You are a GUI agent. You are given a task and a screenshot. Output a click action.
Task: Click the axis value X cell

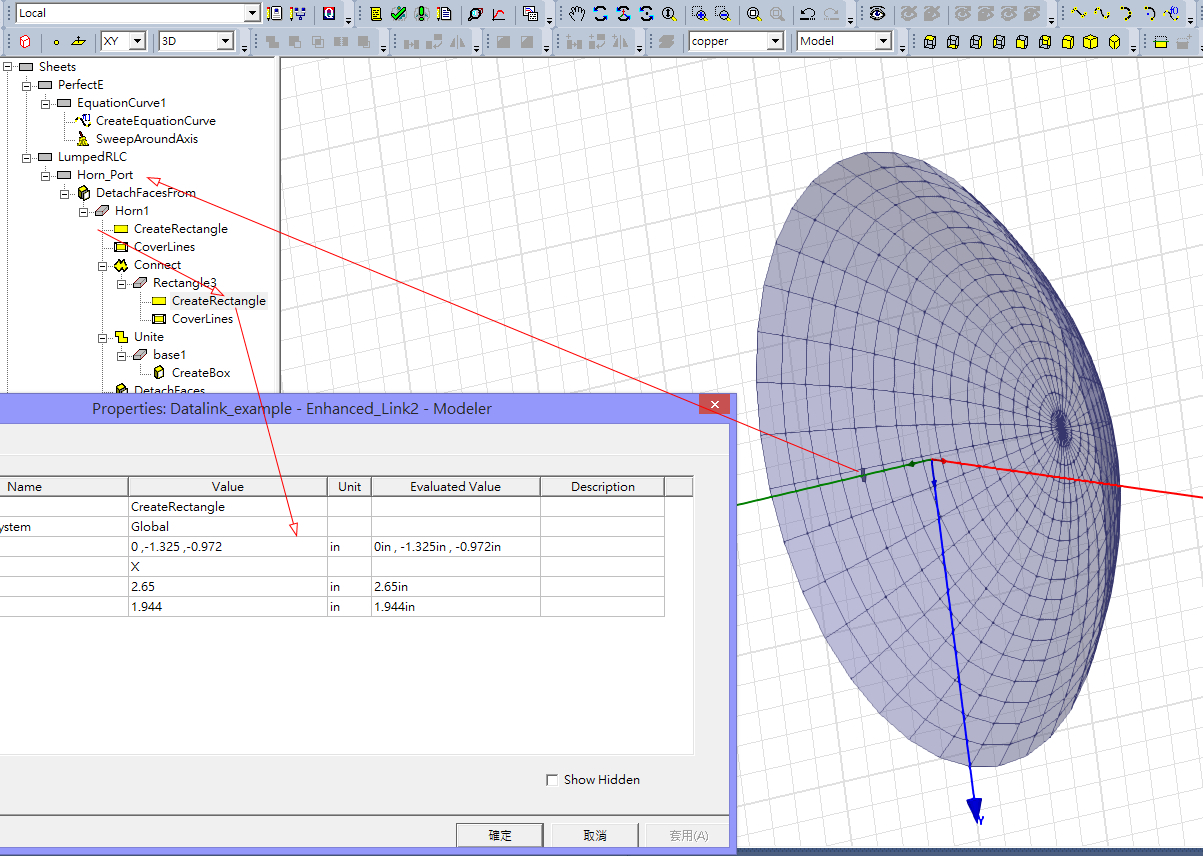tap(228, 567)
